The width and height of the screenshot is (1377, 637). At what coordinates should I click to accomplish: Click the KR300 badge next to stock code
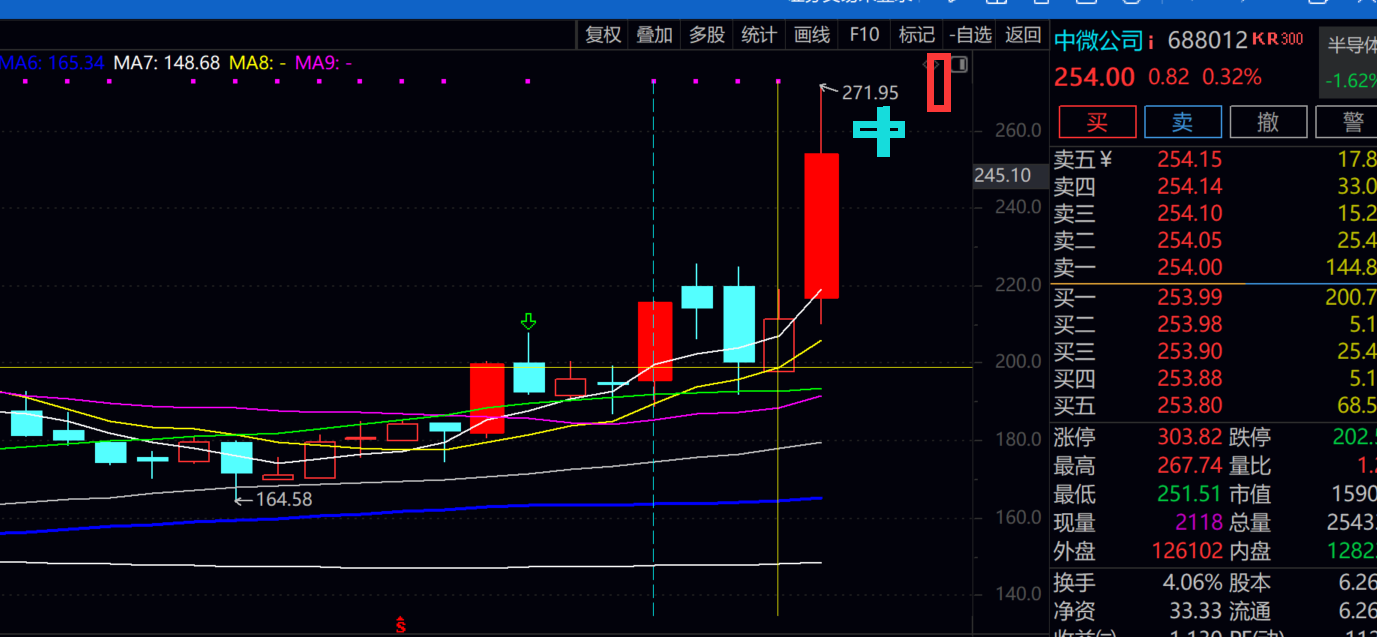1278,40
